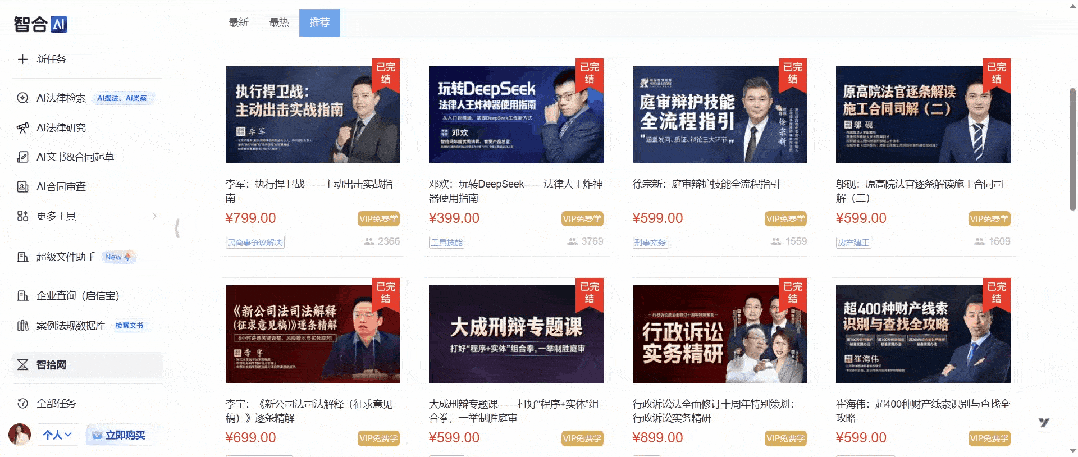Open AI法律研究 telescope icon
The image size is (1078, 457).
(23, 128)
